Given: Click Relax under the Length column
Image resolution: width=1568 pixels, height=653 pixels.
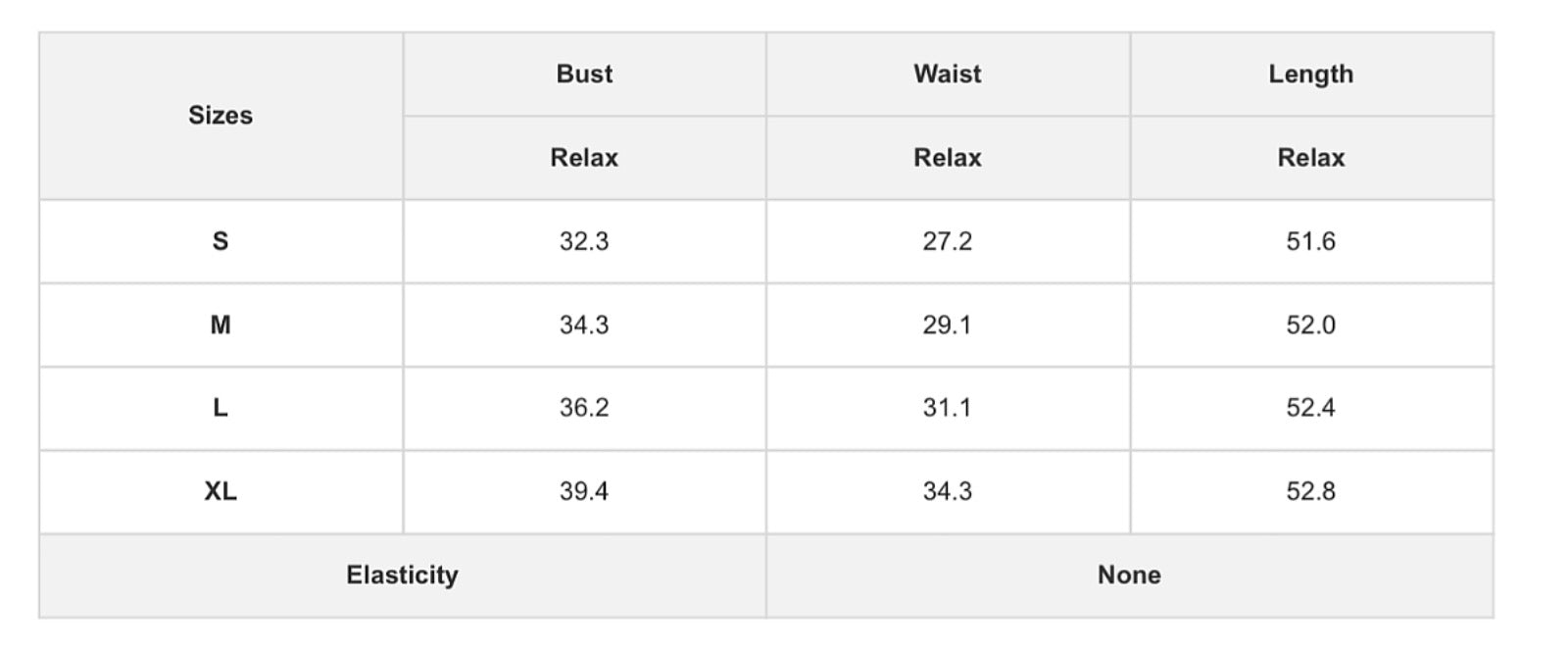Looking at the screenshot, I should tap(1311, 158).
